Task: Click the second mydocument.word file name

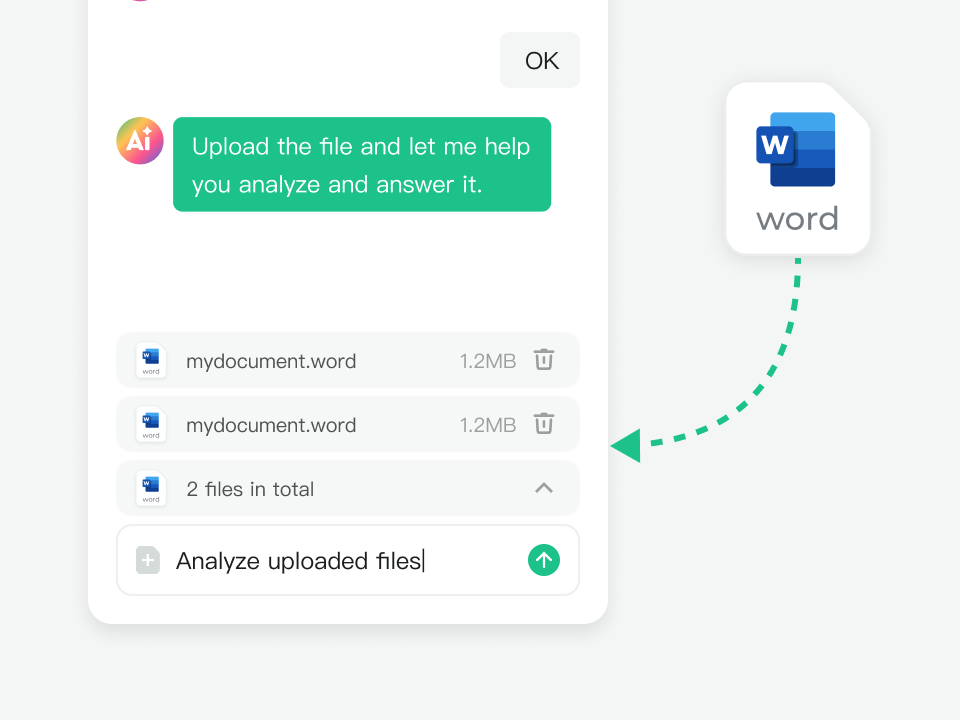Action: [x=271, y=425]
